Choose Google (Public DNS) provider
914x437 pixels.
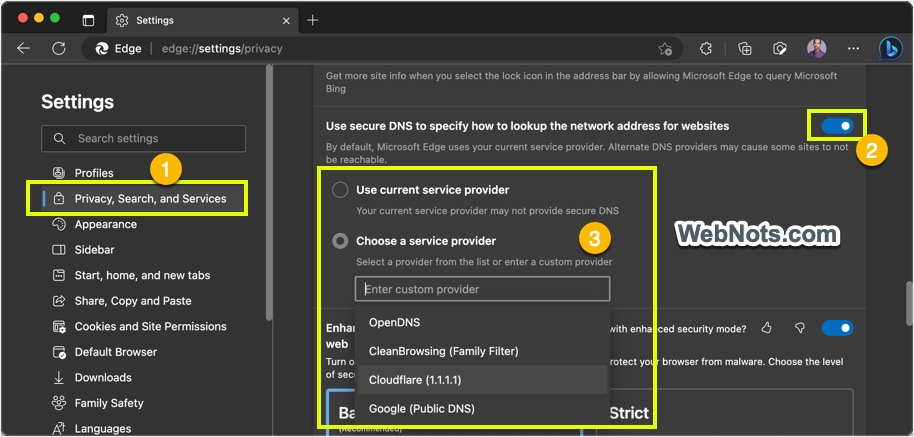[x=481, y=408]
